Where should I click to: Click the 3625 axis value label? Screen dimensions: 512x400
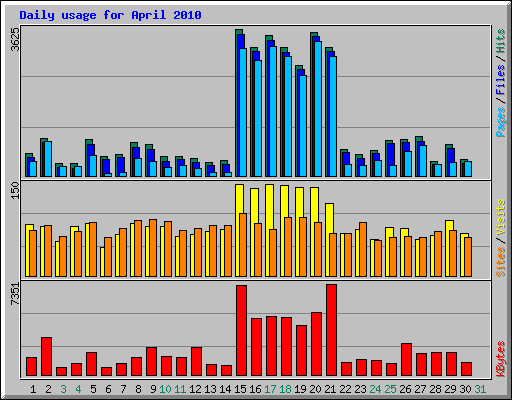point(15,39)
